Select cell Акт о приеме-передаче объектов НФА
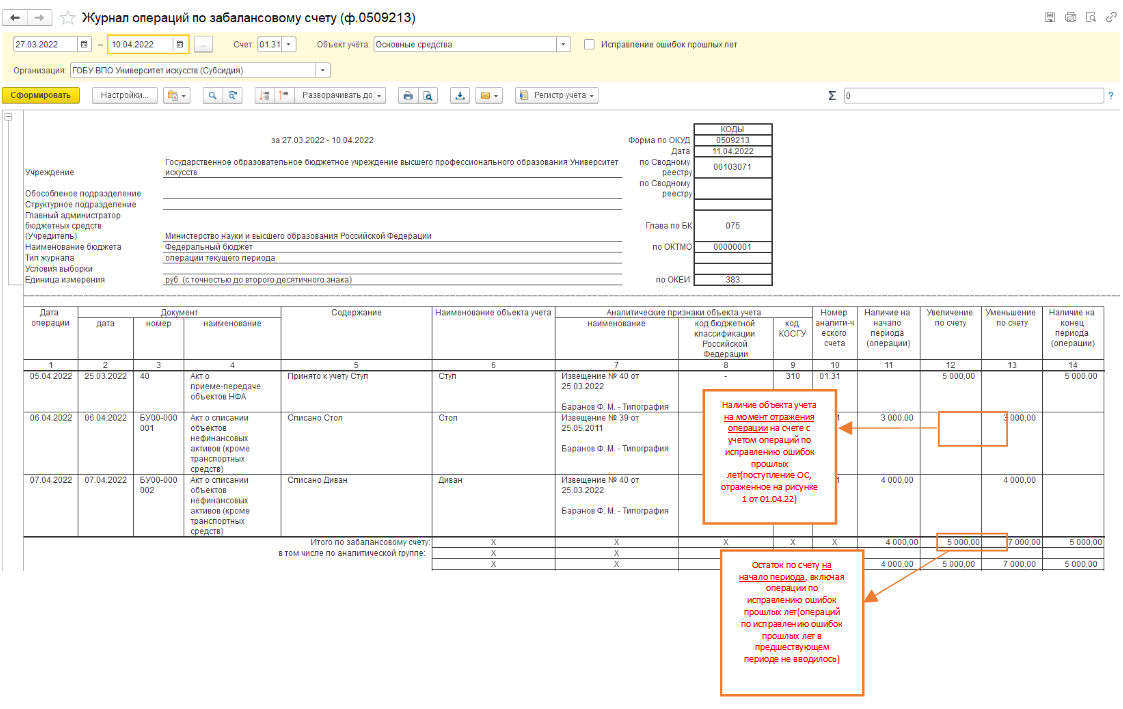 point(232,391)
